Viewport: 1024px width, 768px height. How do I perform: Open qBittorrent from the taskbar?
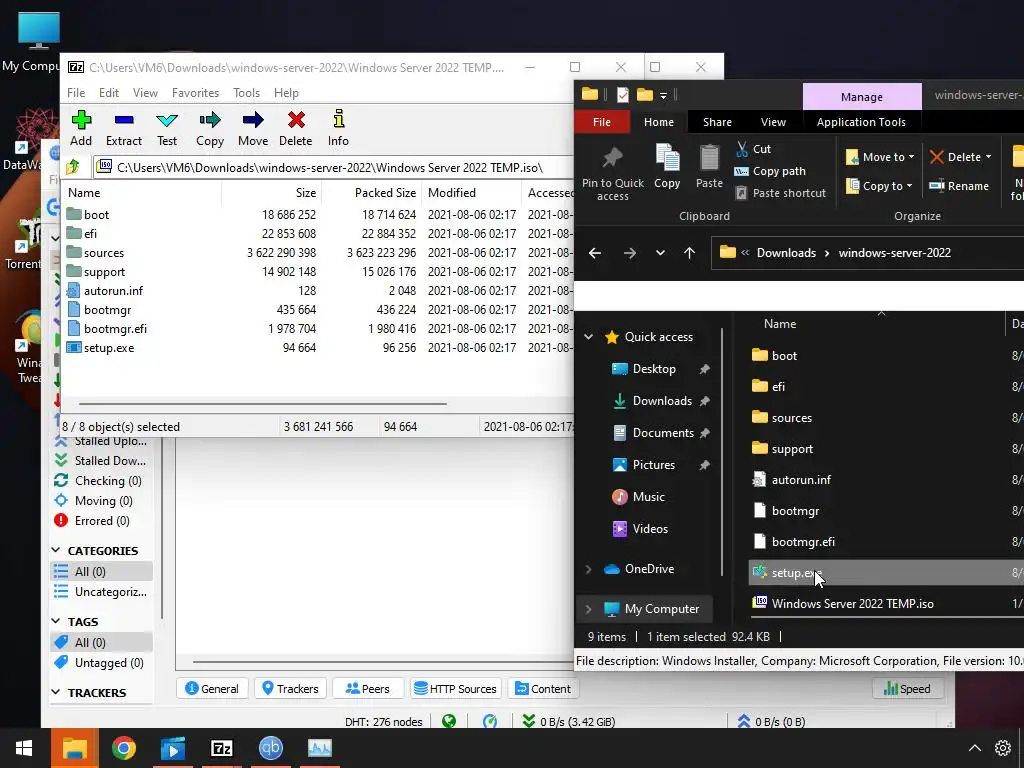(271, 748)
